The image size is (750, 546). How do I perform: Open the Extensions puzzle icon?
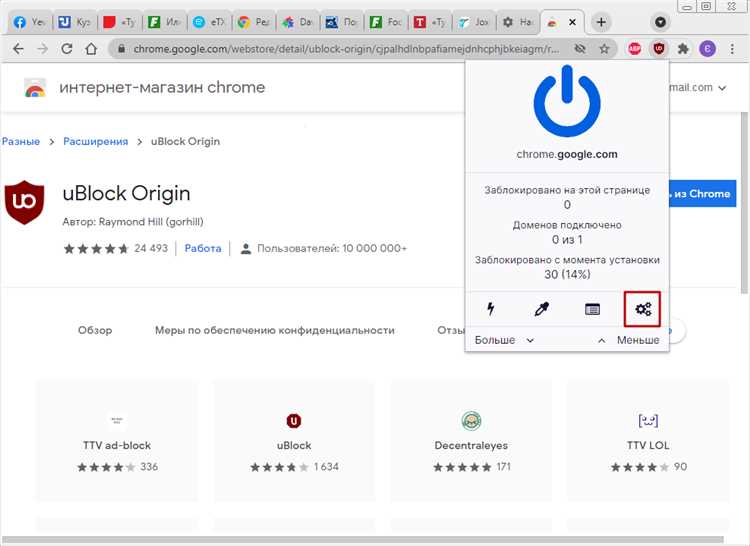[x=683, y=48]
